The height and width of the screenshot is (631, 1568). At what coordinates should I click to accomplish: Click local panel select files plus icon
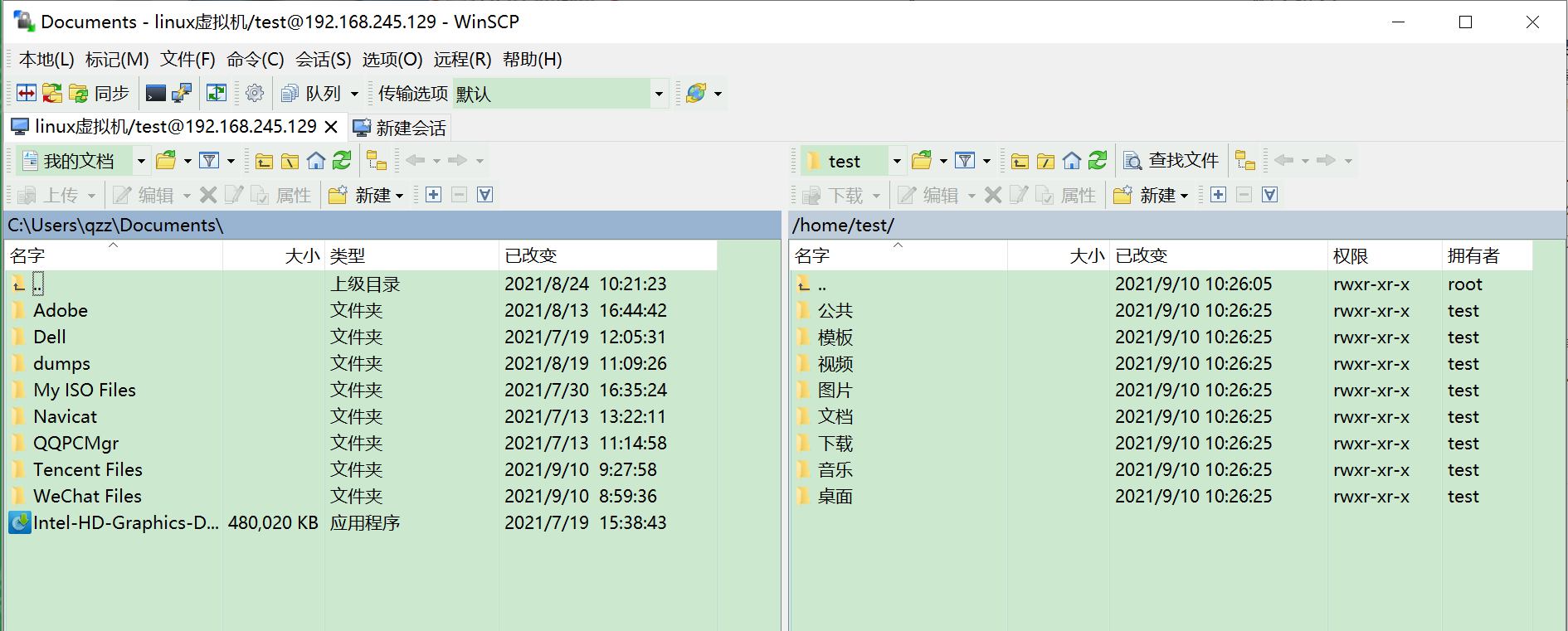tap(433, 195)
